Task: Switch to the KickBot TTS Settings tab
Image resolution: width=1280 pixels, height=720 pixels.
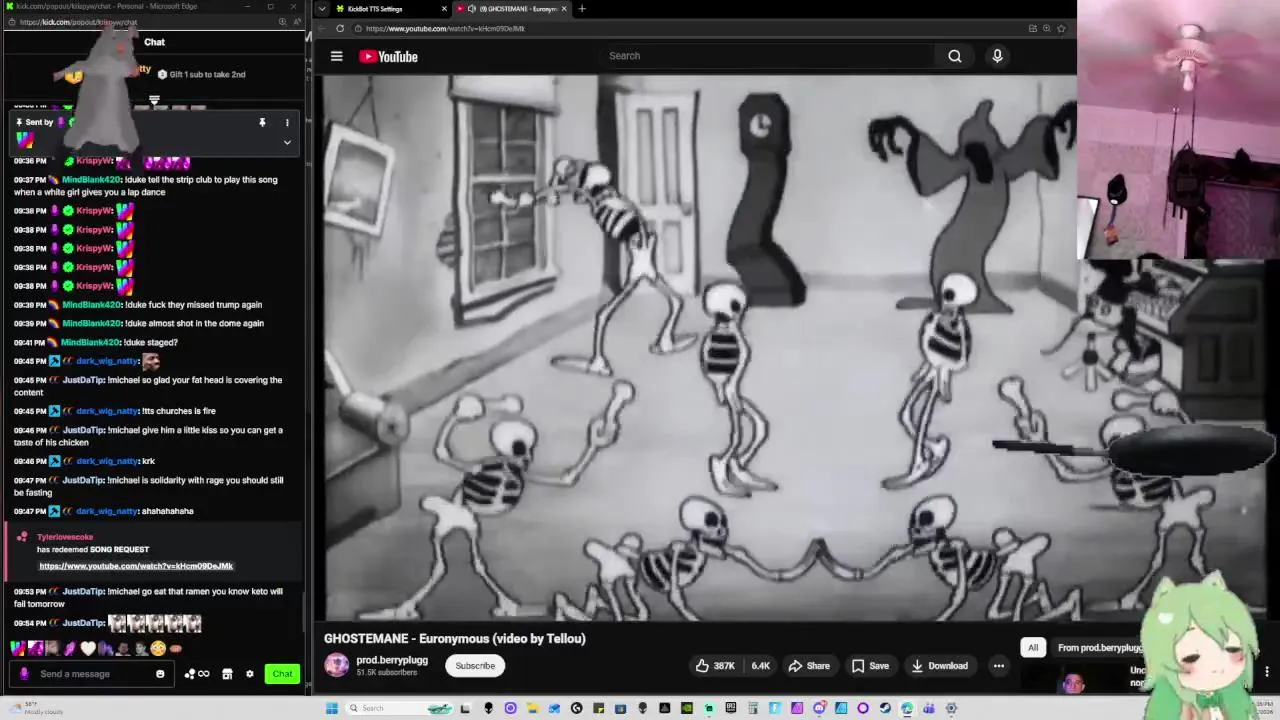Action: click(384, 9)
